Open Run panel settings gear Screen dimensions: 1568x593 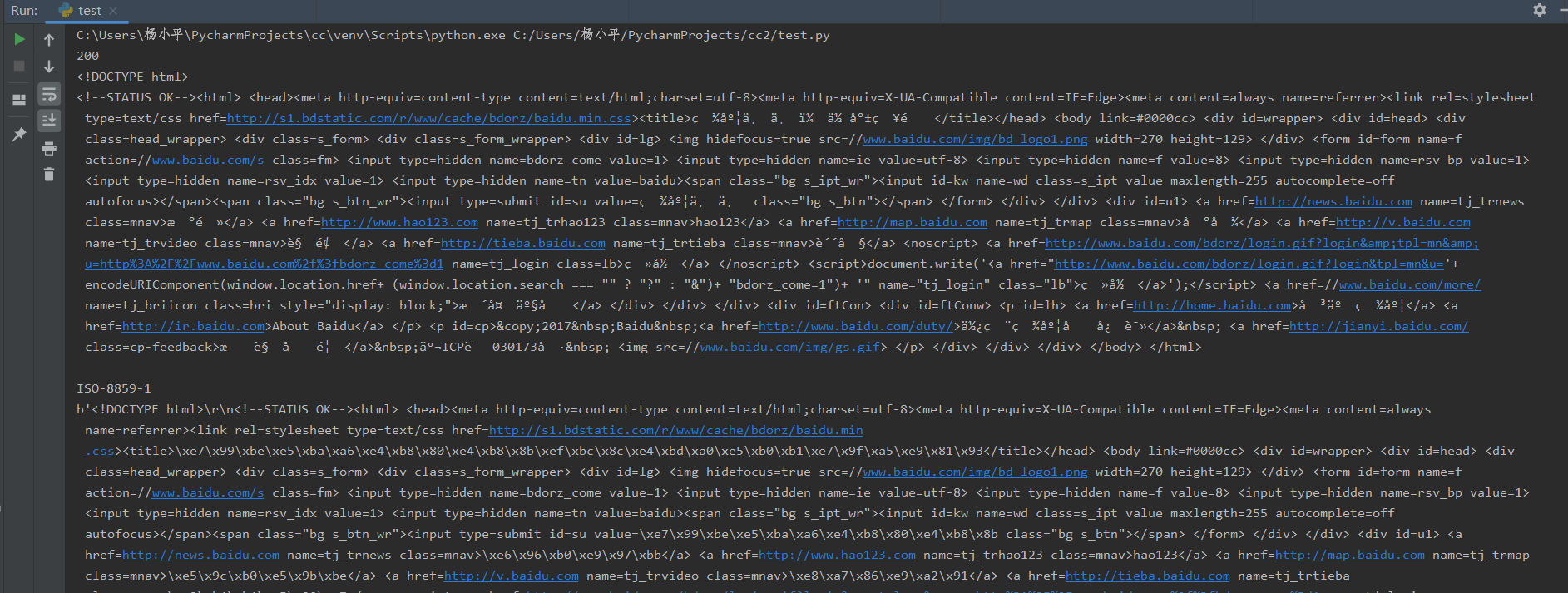tap(1540, 10)
